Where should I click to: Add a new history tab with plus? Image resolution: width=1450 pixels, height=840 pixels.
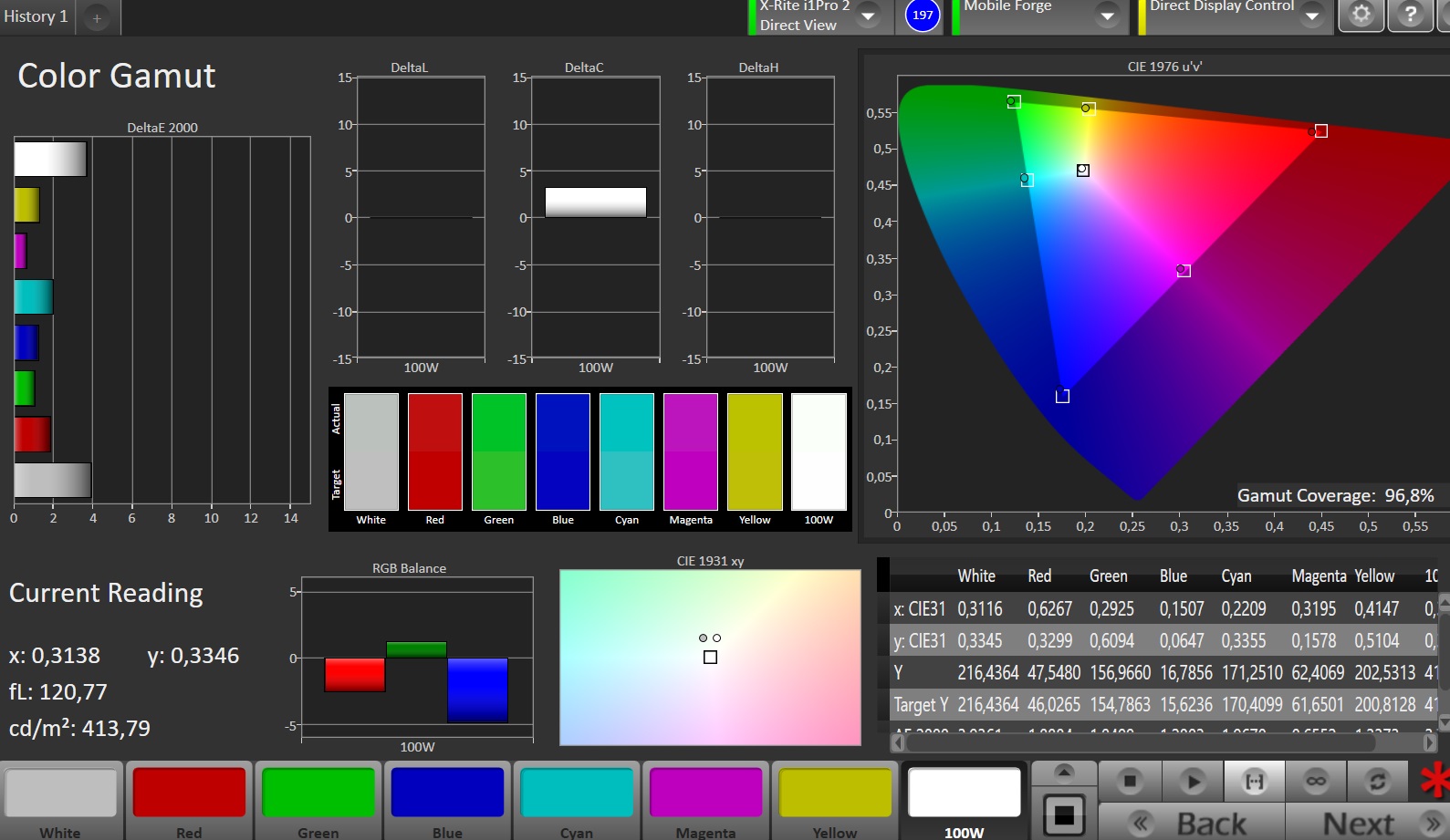[x=97, y=17]
